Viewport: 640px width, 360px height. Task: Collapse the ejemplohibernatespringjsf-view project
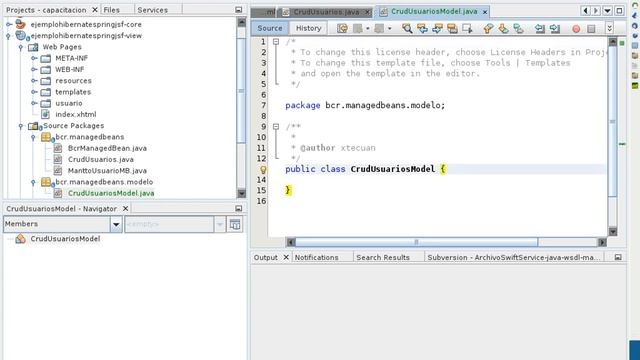[9, 36]
